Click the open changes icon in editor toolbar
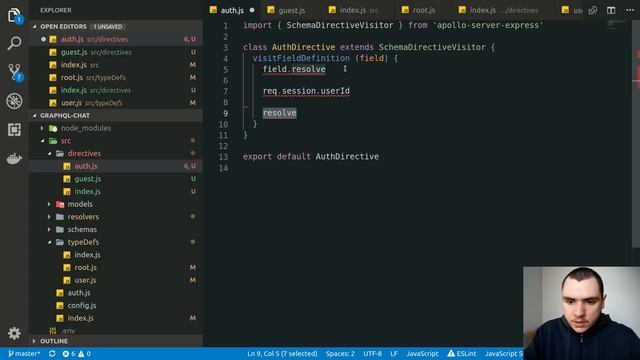The height and width of the screenshot is (360, 640). tap(593, 10)
